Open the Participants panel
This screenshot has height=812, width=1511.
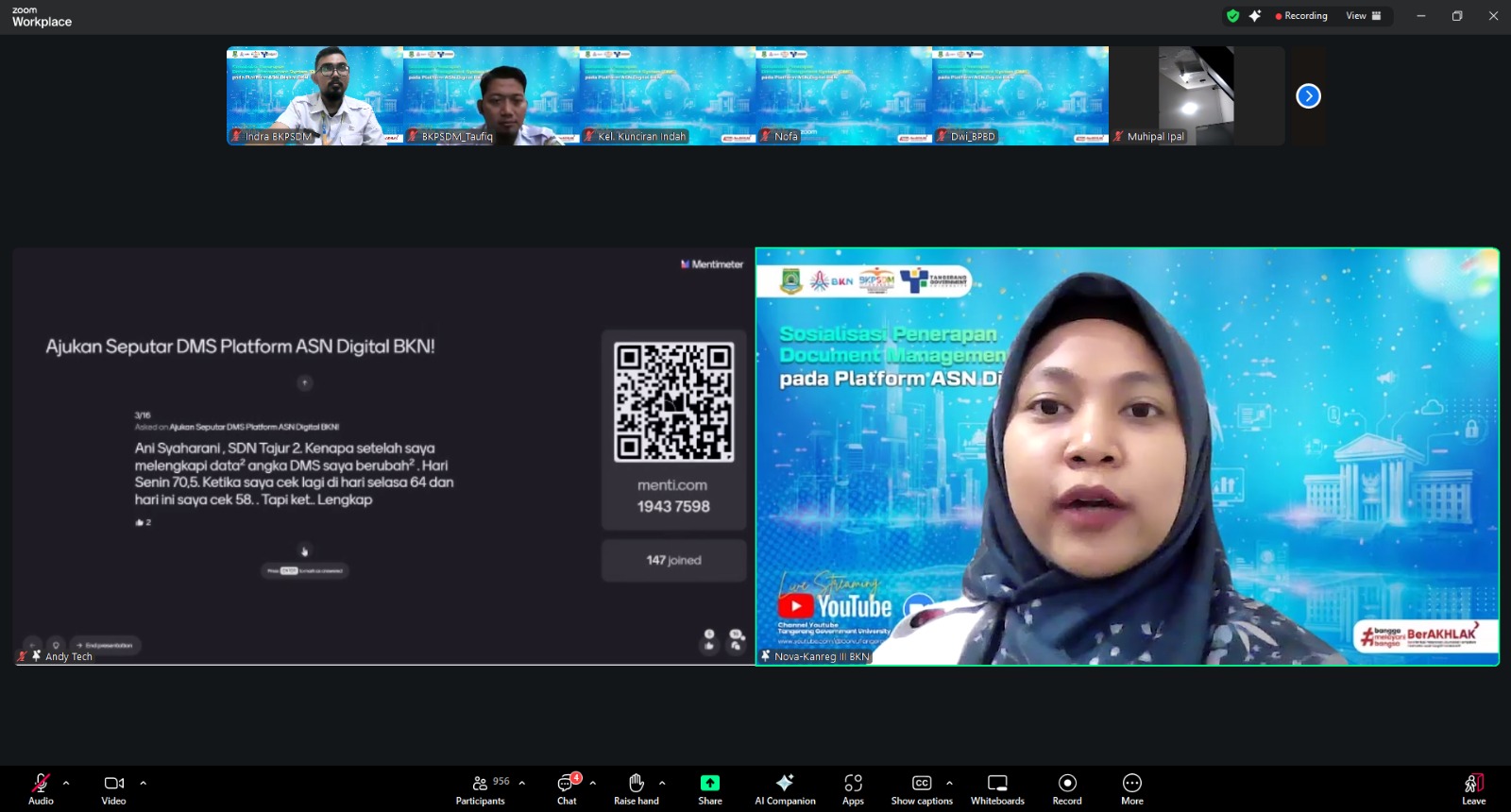pyautogui.click(x=481, y=788)
